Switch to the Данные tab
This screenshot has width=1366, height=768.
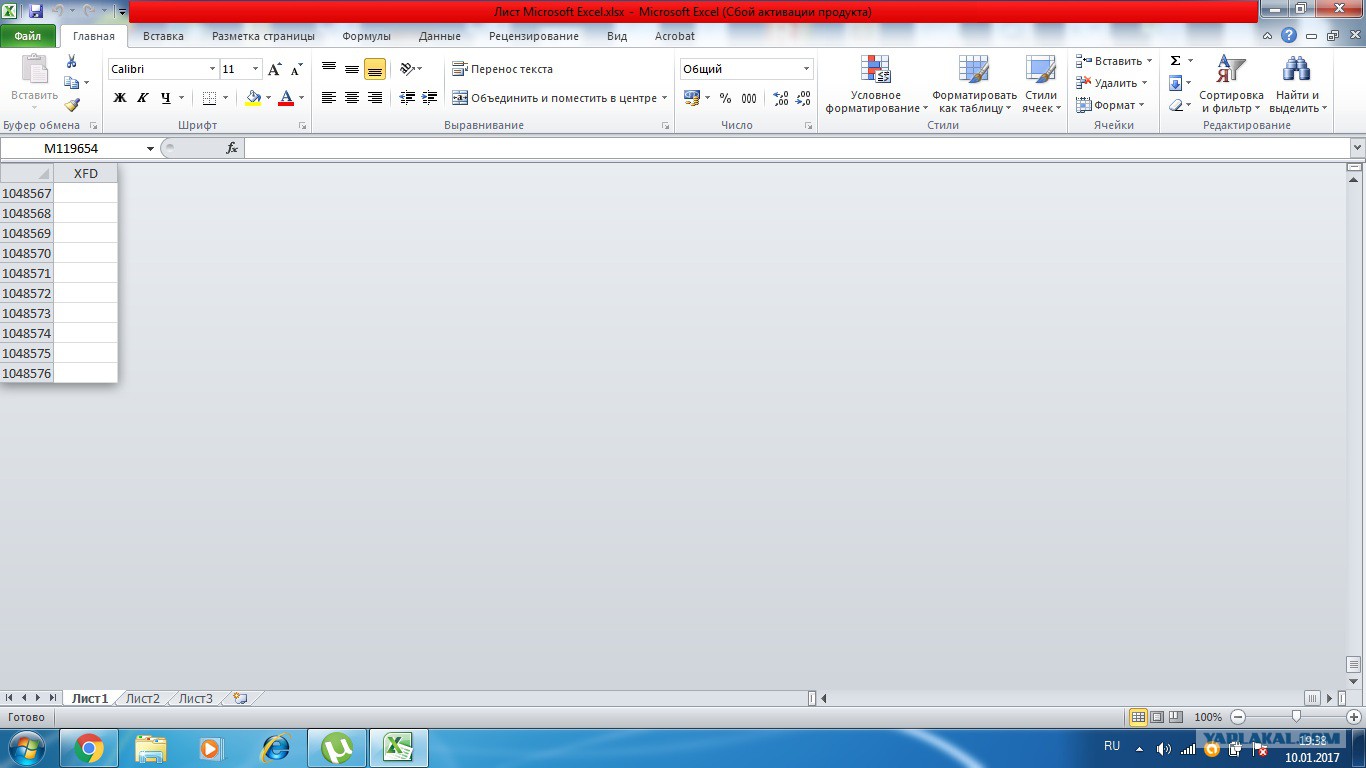click(440, 36)
